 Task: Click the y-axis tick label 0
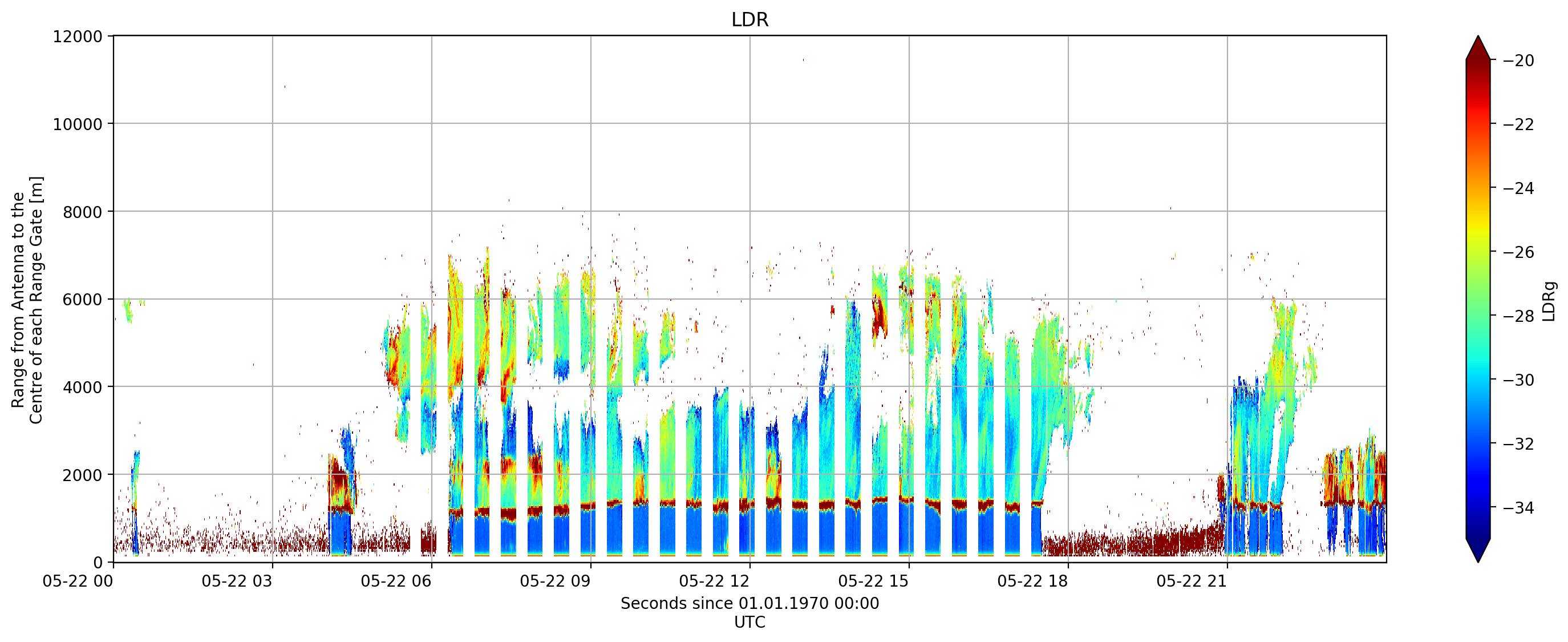click(x=98, y=563)
